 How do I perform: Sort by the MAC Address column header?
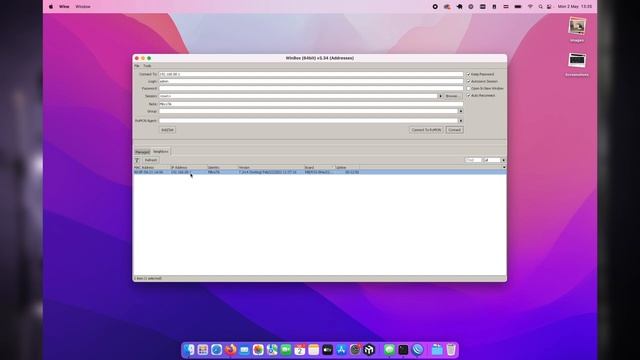pos(151,167)
